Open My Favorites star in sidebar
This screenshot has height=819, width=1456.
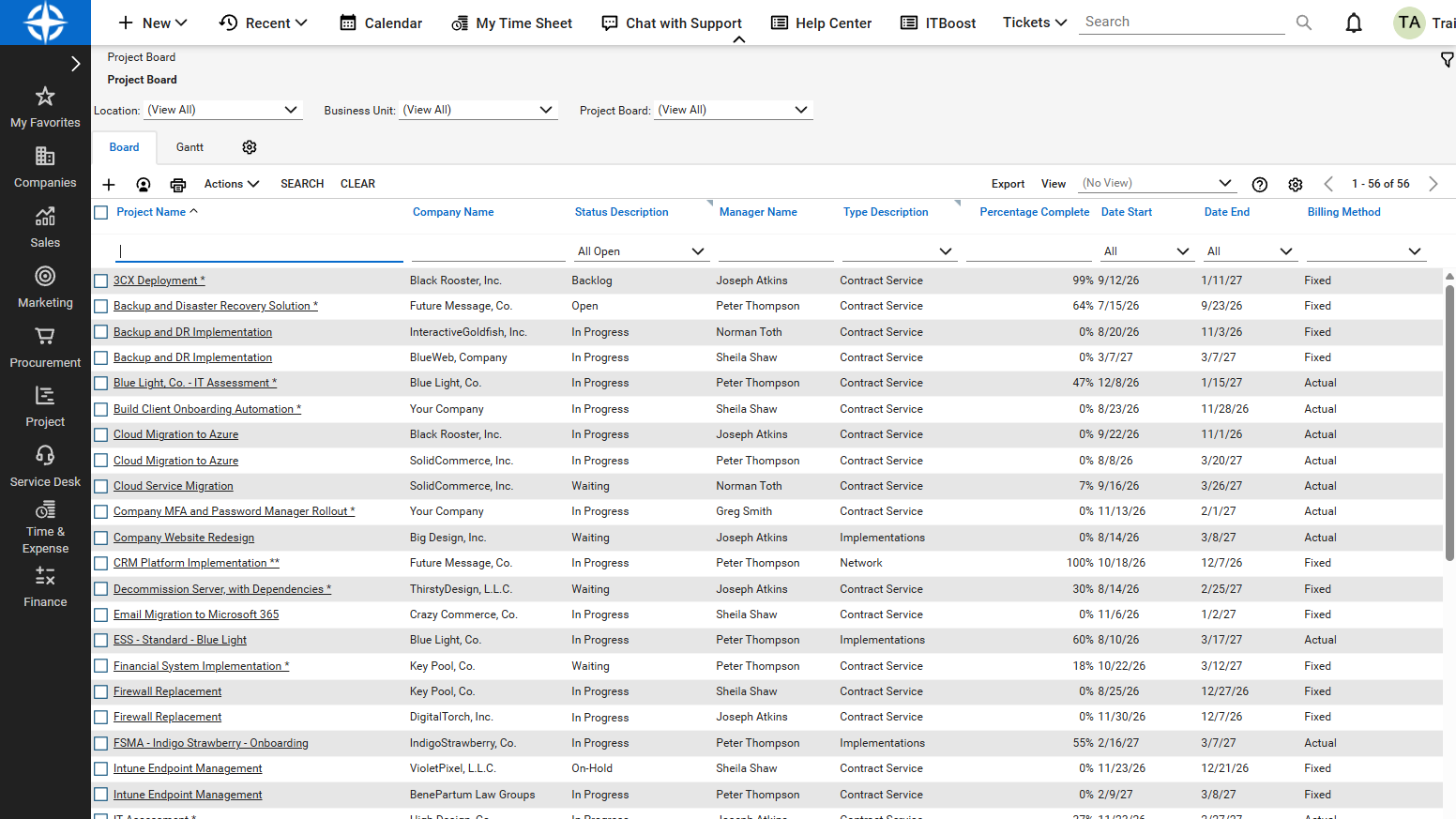[45, 97]
